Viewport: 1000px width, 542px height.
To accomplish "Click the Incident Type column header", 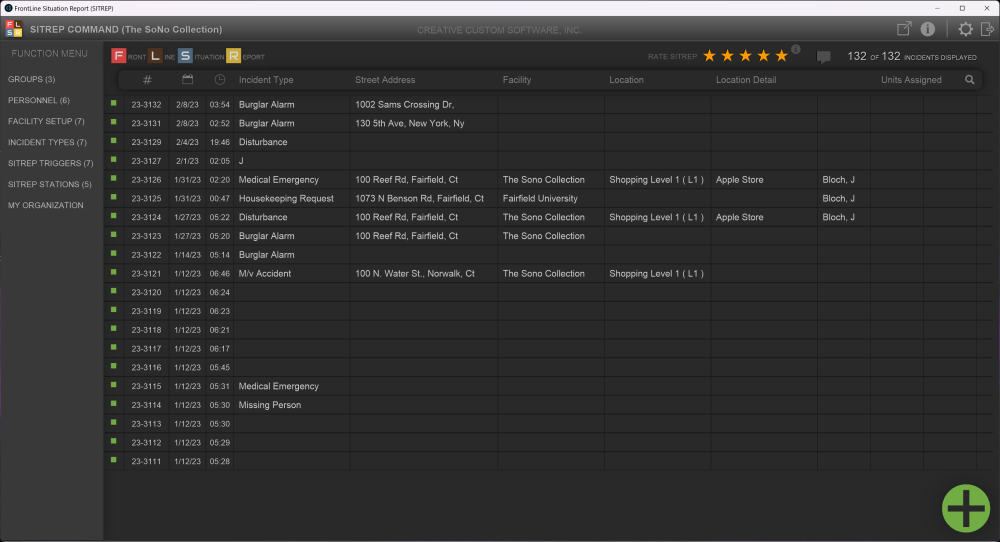I will [266, 80].
